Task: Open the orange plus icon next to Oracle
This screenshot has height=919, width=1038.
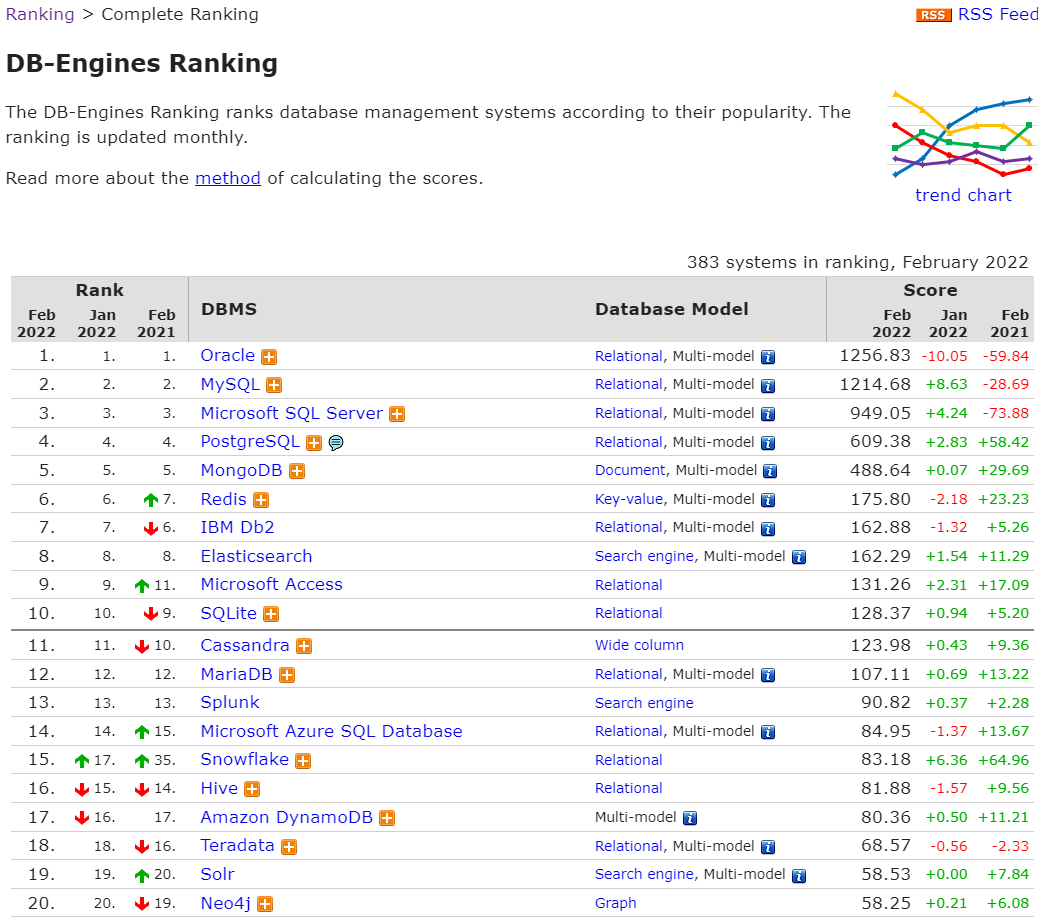Action: (x=269, y=357)
